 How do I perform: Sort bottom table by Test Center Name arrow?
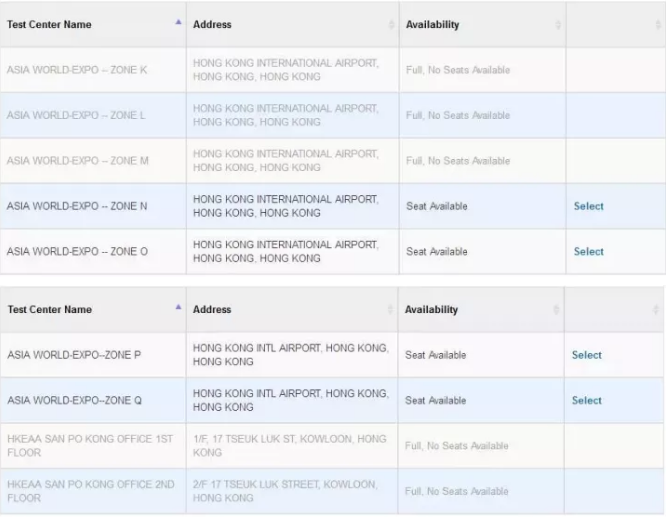(x=178, y=307)
